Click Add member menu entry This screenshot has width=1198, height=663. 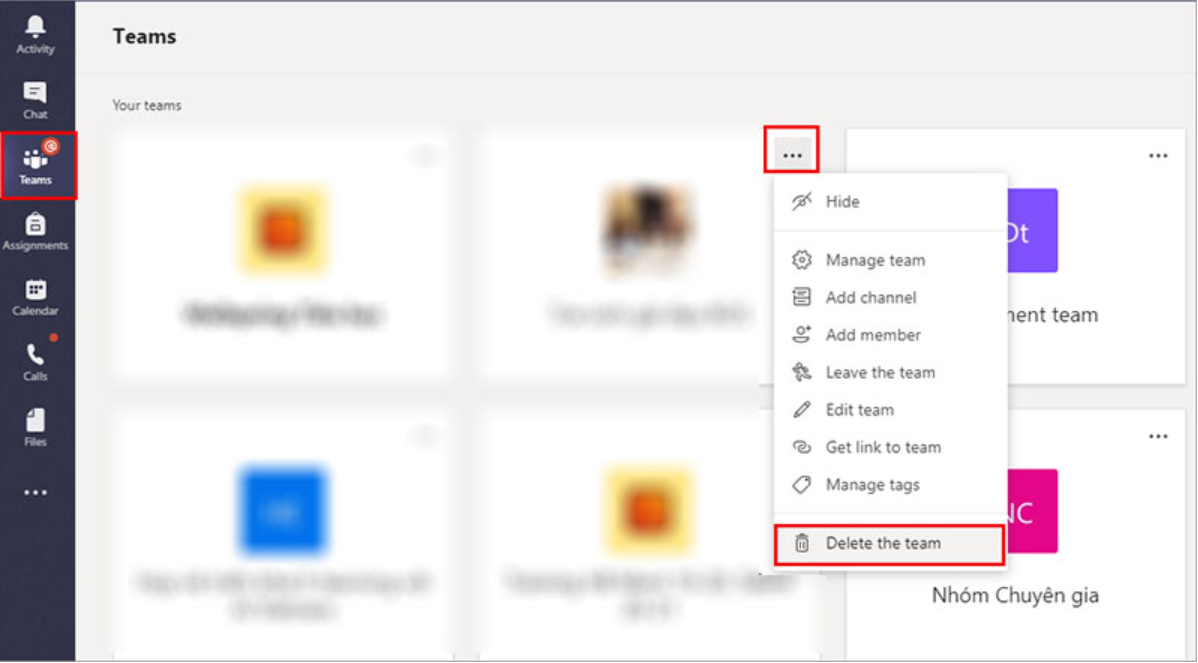(x=873, y=335)
